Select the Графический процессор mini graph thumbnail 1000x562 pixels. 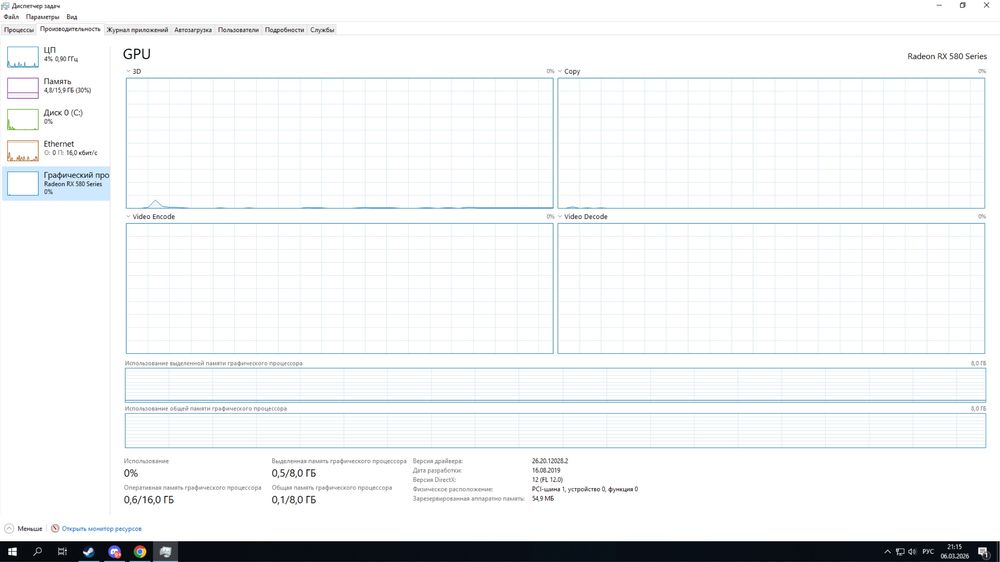23,184
